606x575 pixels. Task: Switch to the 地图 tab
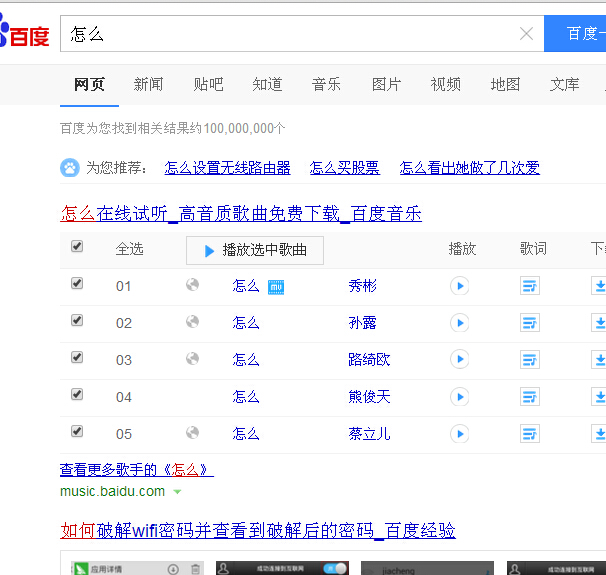pos(505,84)
